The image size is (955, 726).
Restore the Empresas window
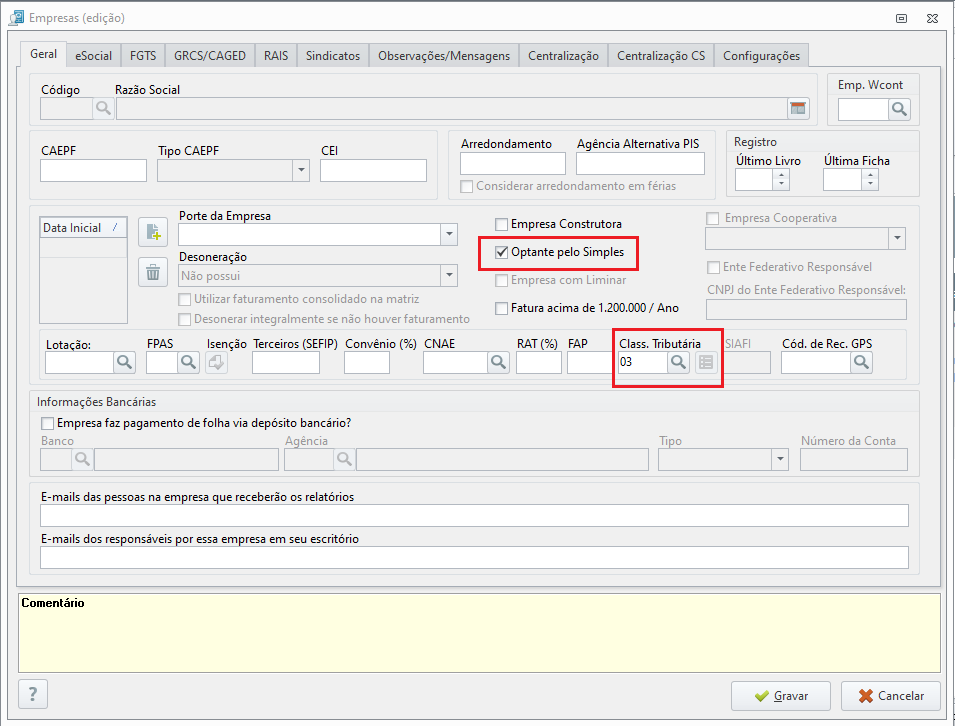coord(901,18)
